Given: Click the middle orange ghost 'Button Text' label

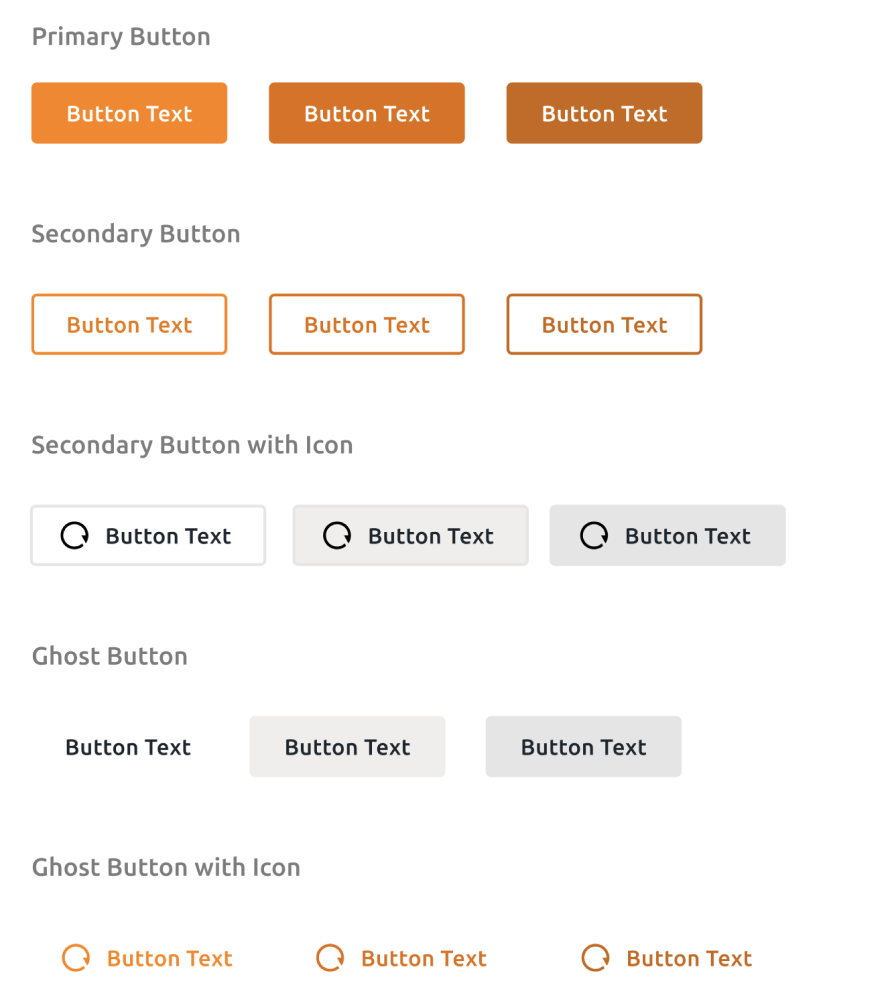Looking at the screenshot, I should [424, 958].
